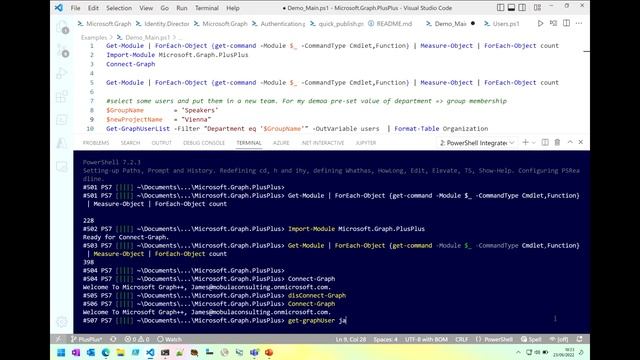Open the PROBLEMS panel tab
640x360 pixels.
(x=96, y=143)
